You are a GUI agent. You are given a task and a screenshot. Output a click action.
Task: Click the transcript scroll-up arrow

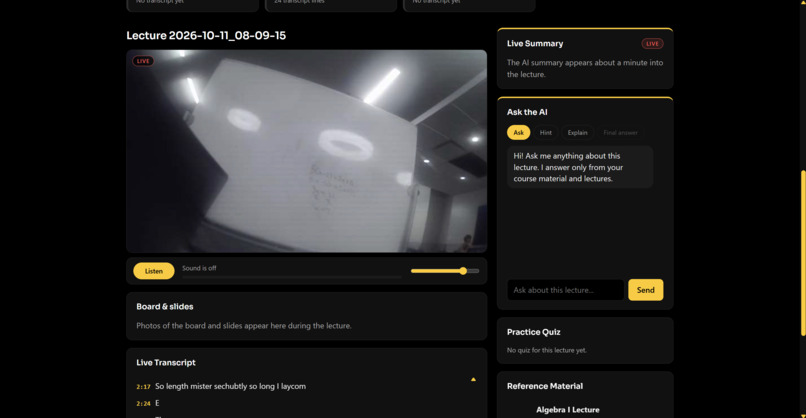[473, 379]
